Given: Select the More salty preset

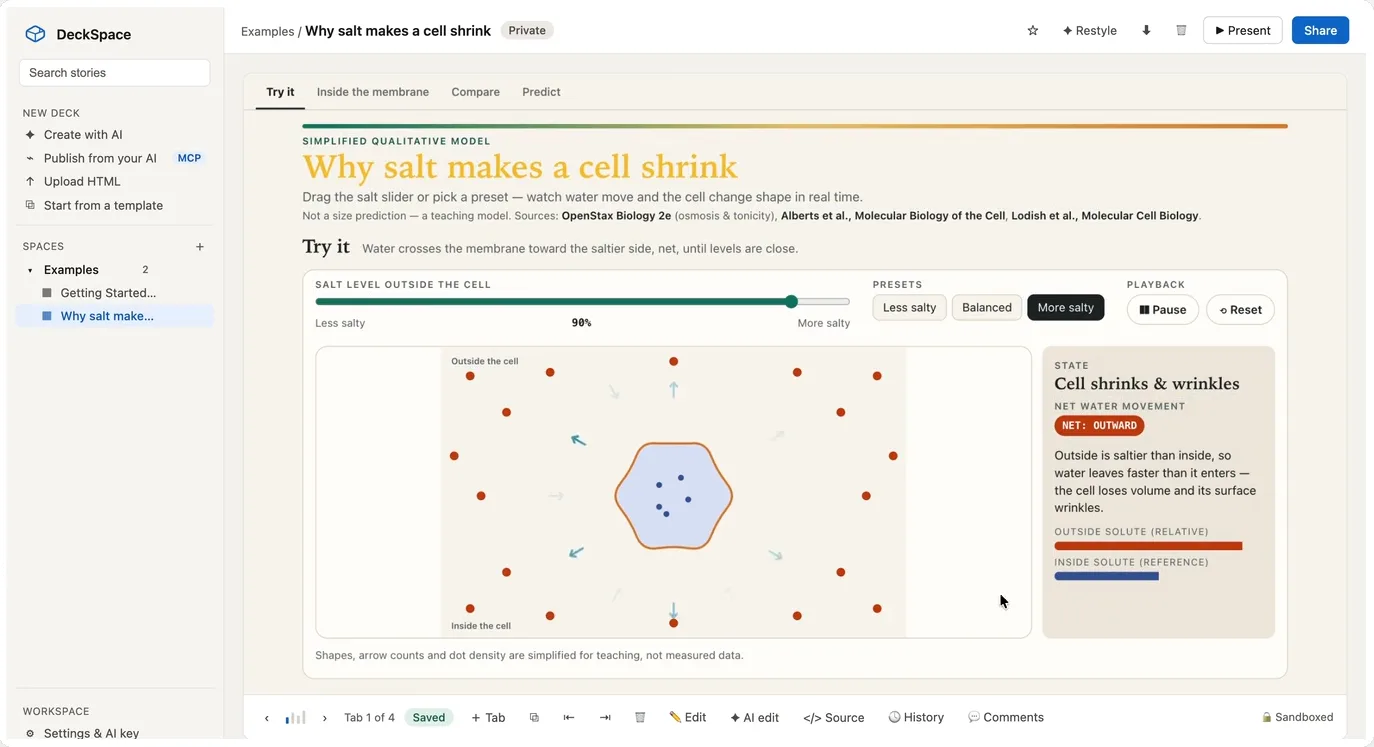Looking at the screenshot, I should (1066, 307).
